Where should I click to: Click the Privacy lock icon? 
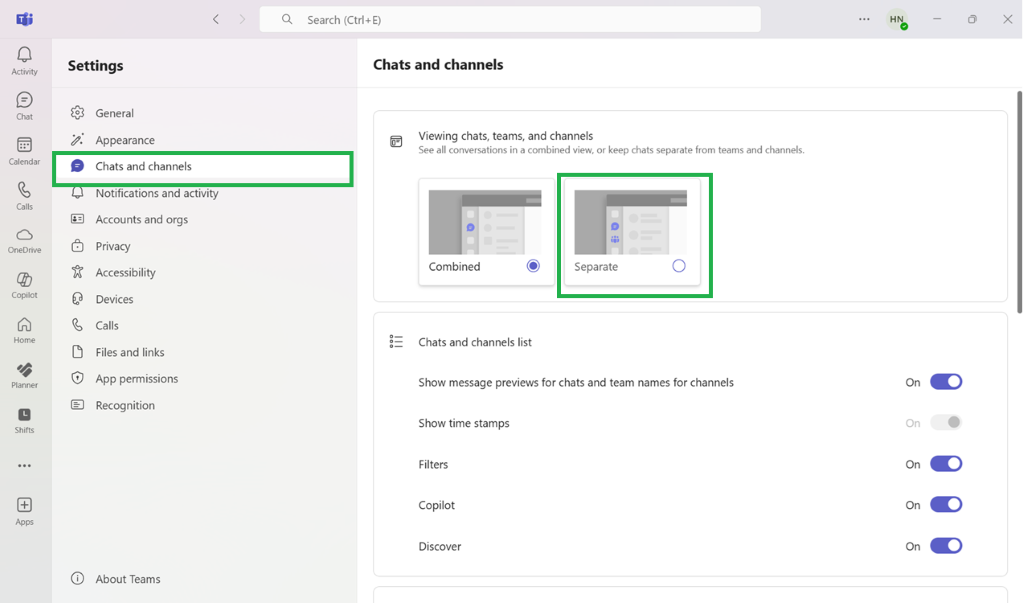tap(78, 246)
